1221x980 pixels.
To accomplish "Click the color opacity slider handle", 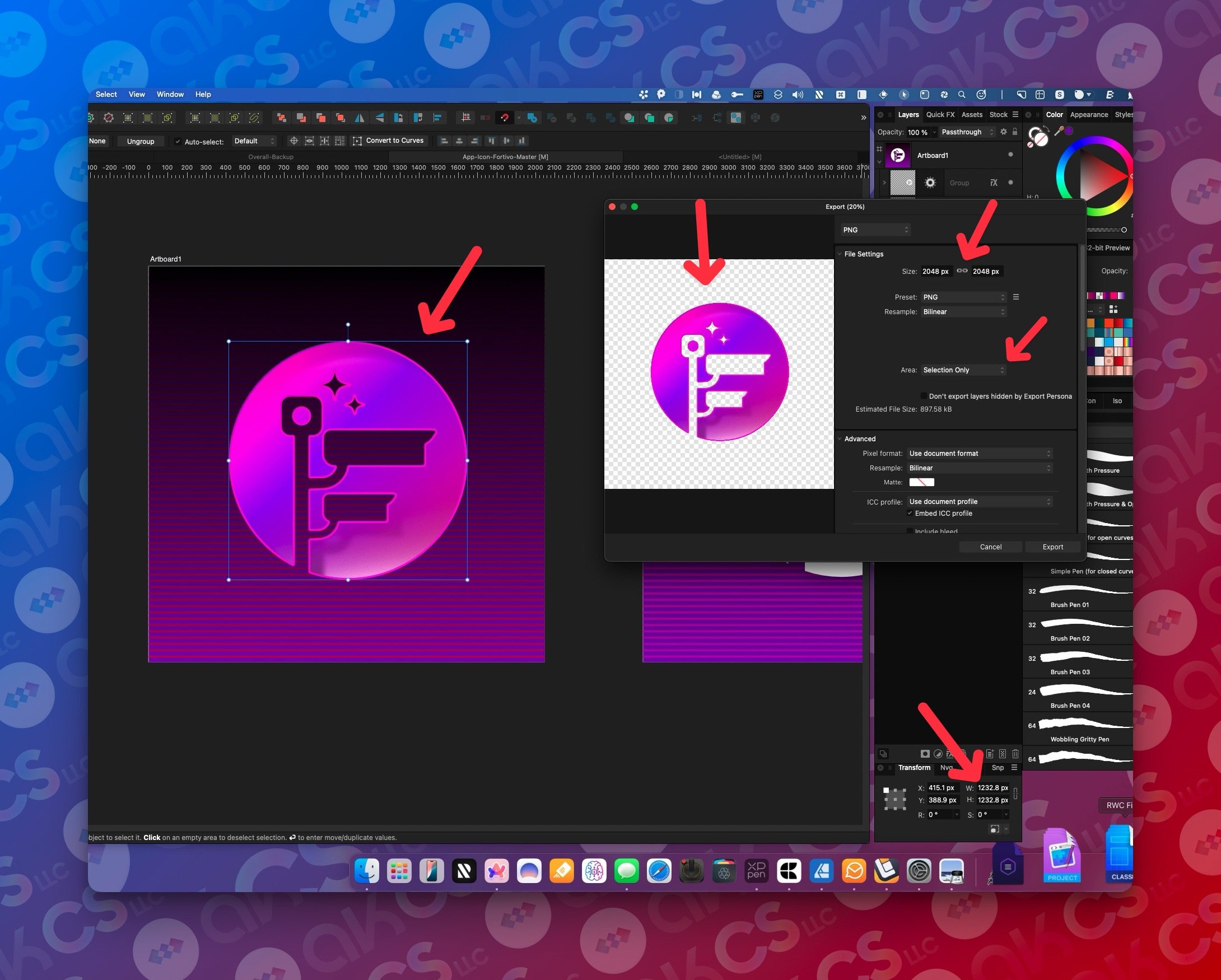I will pos(1124,230).
